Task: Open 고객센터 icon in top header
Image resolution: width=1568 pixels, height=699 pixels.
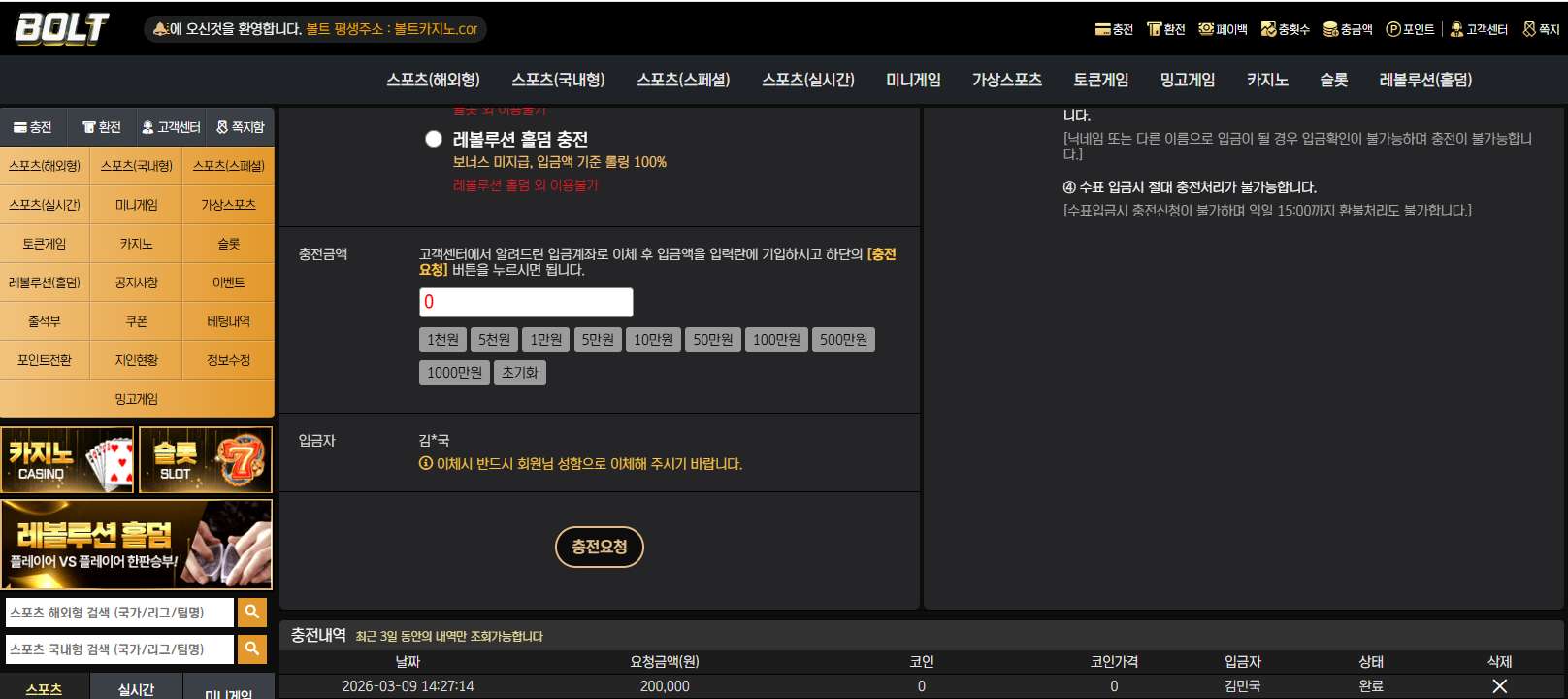Action: [1456, 29]
